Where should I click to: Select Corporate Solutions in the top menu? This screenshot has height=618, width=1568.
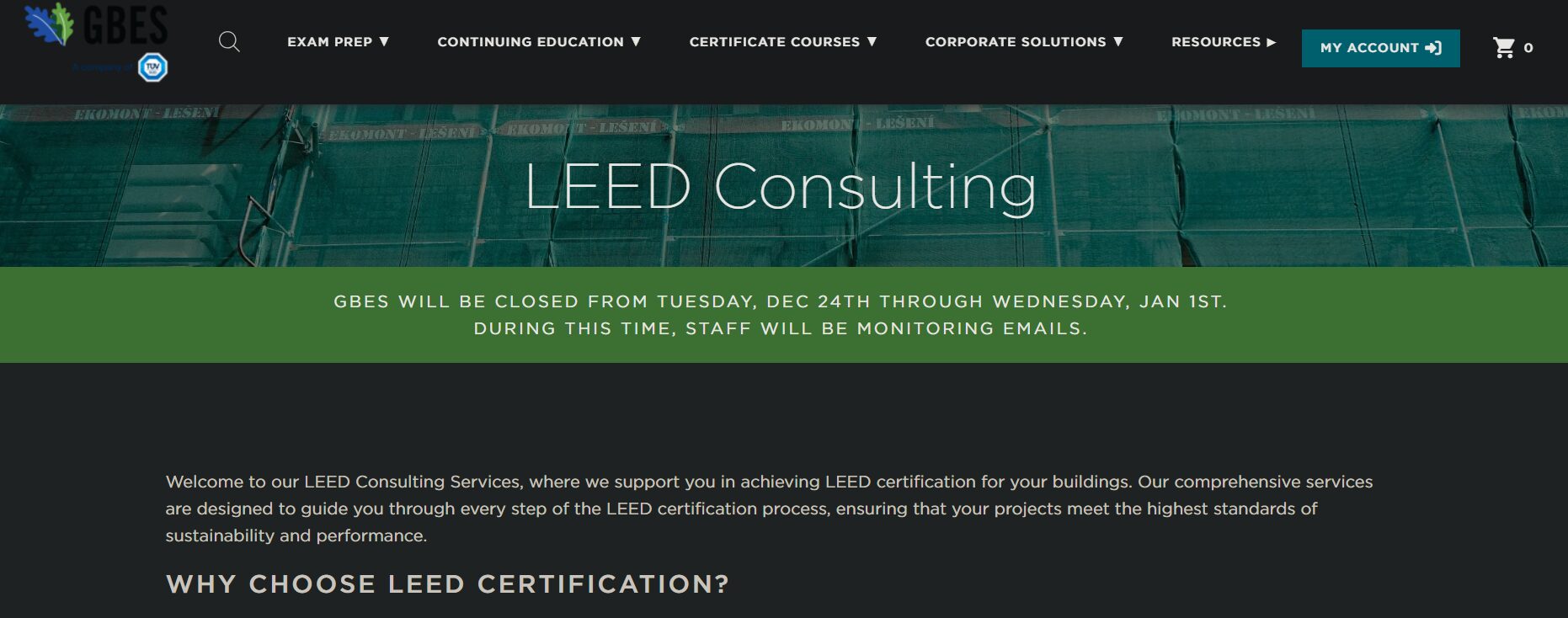[1015, 41]
